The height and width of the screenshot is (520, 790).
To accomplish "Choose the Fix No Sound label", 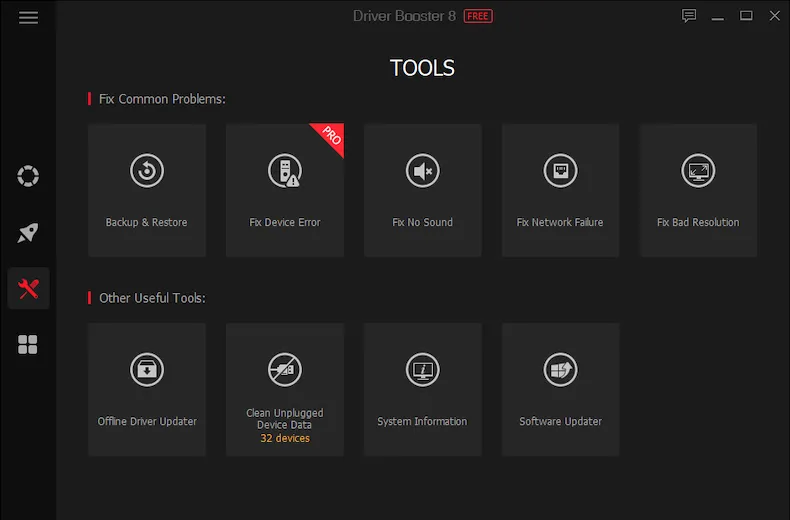I will tap(422, 222).
